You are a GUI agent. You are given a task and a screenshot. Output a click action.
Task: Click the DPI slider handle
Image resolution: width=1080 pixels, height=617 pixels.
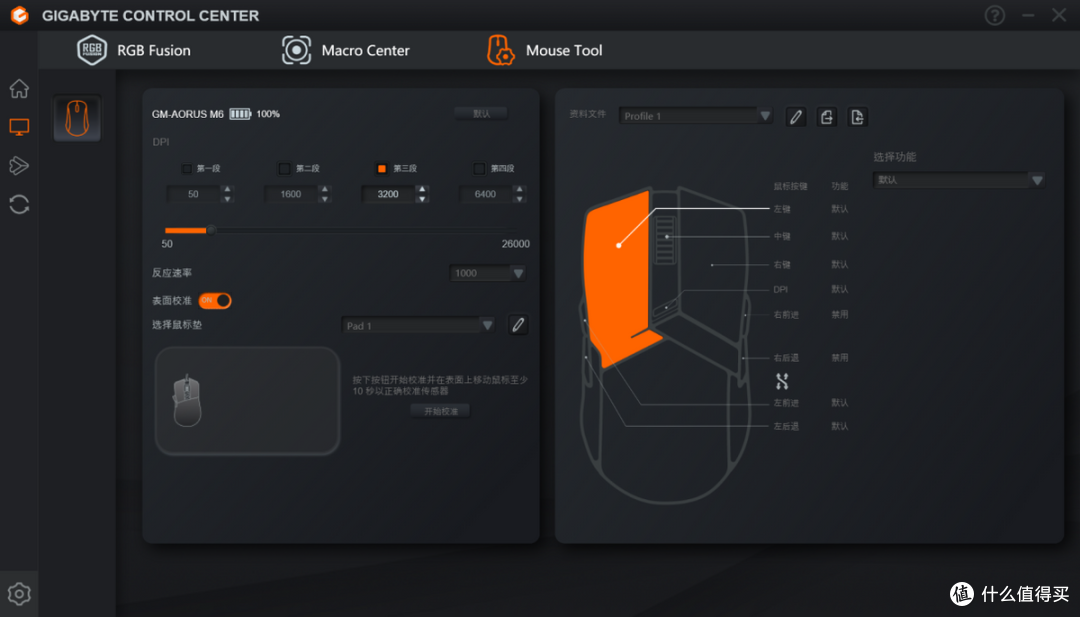tap(211, 230)
